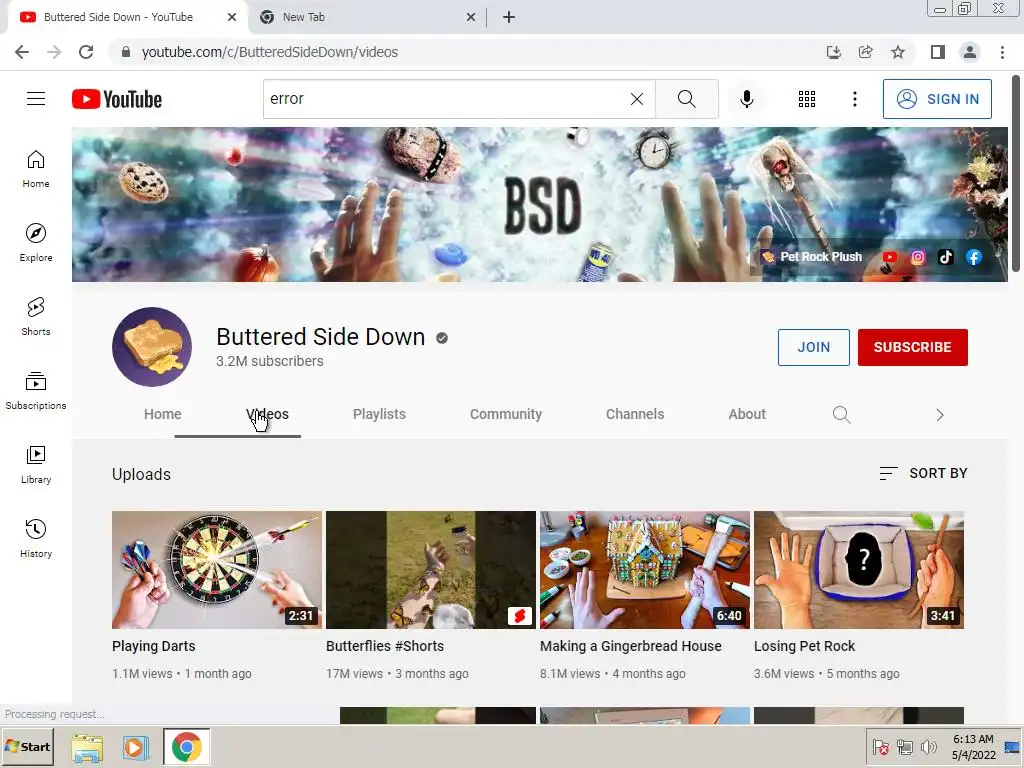Viewport: 1024px width, 768px height.
Task: Open Library in the sidebar
Action: click(36, 464)
